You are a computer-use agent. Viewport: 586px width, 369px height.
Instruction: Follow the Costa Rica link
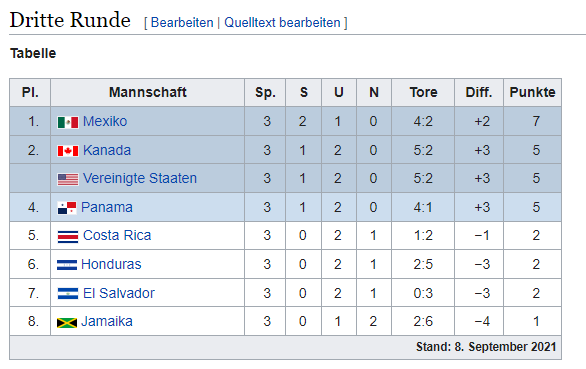pos(117,236)
